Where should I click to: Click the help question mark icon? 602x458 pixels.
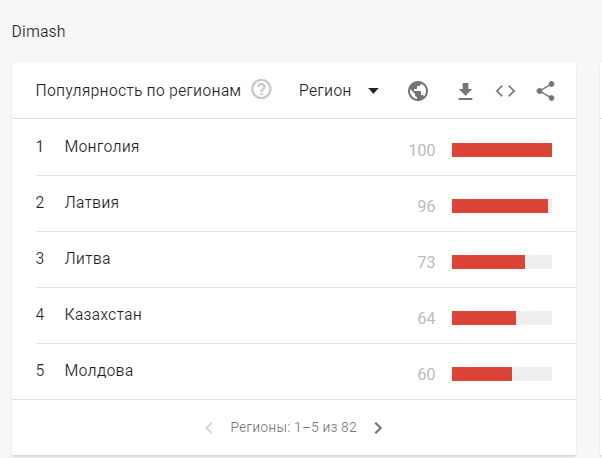pos(261,89)
